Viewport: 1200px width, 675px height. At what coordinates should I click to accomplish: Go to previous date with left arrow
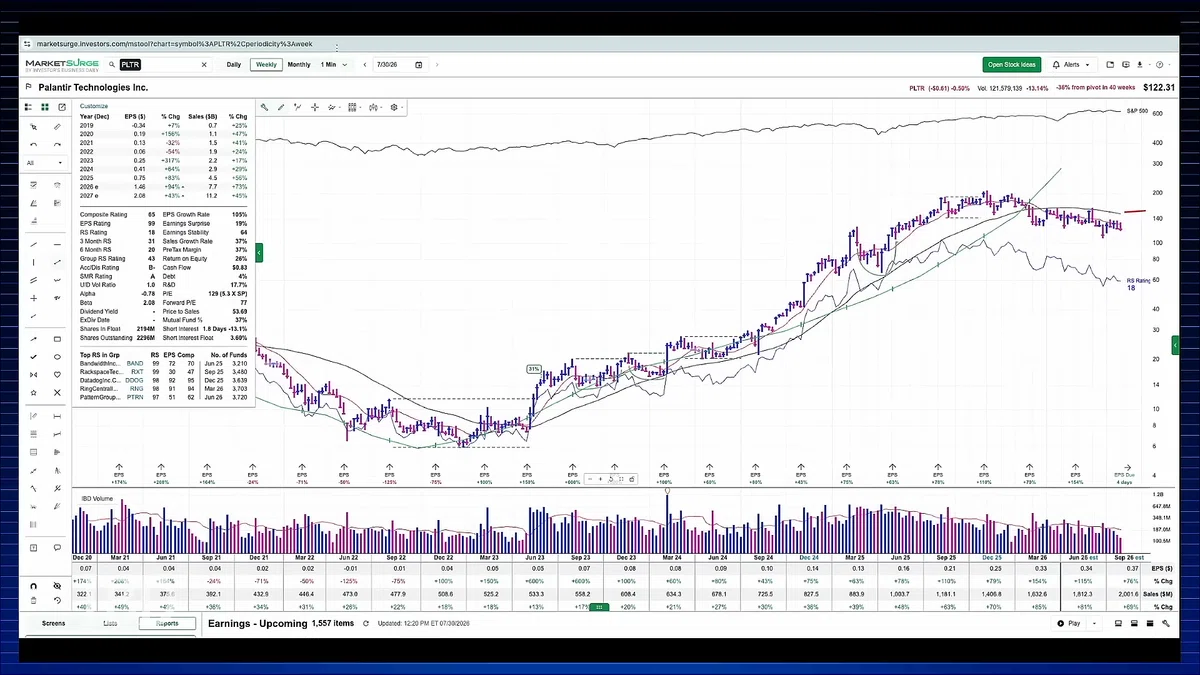pos(365,64)
